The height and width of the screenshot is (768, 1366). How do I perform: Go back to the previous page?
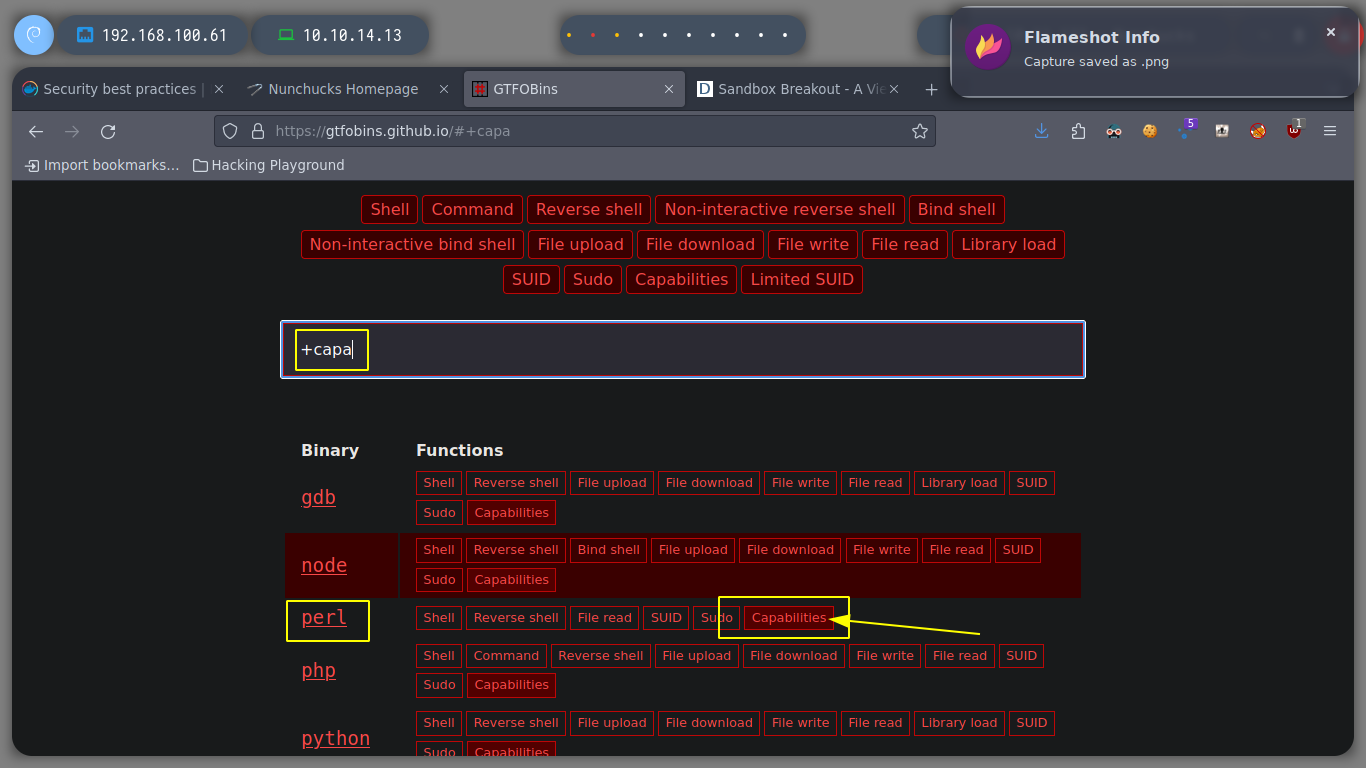click(36, 131)
